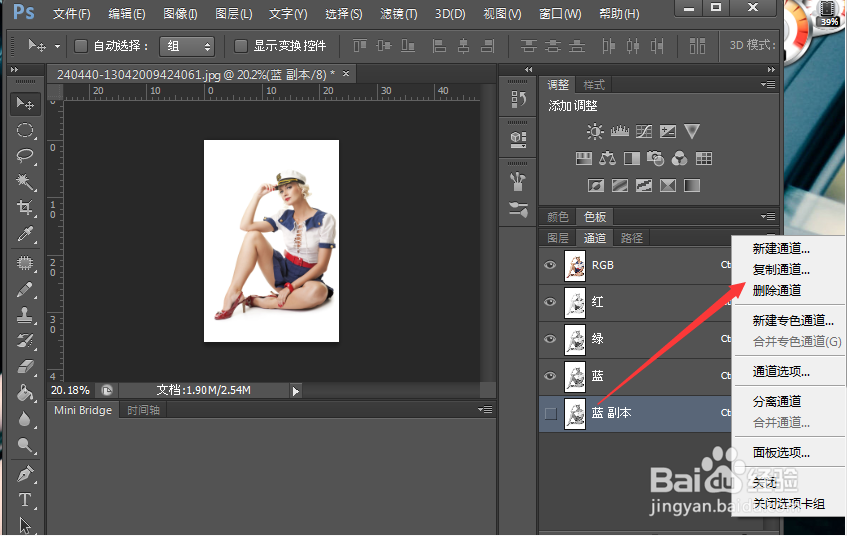Add a Channel Mixer adjustment
847x536 pixels.
[680, 158]
